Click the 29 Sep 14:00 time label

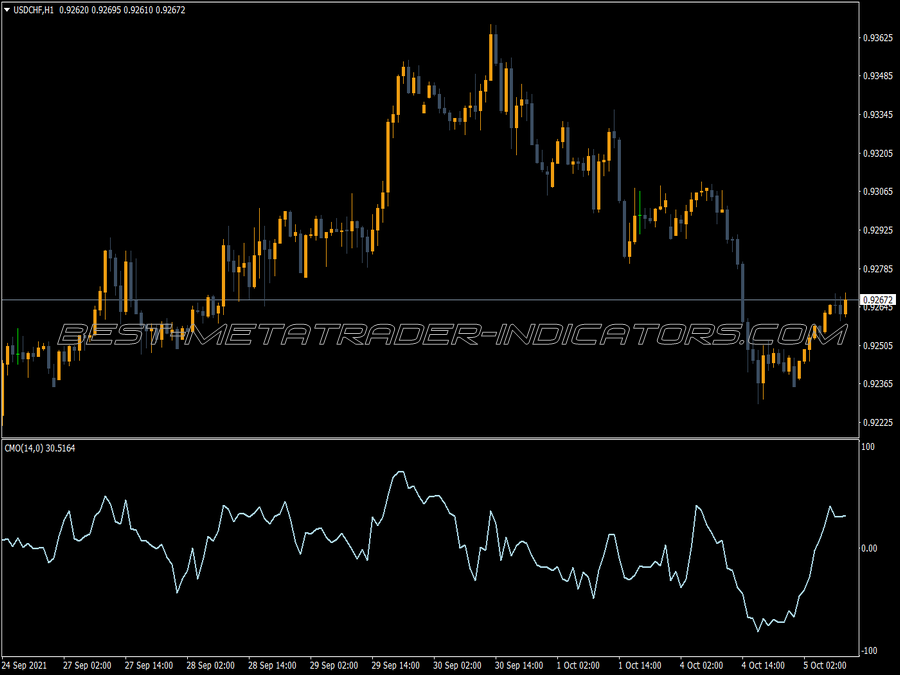(x=395, y=665)
